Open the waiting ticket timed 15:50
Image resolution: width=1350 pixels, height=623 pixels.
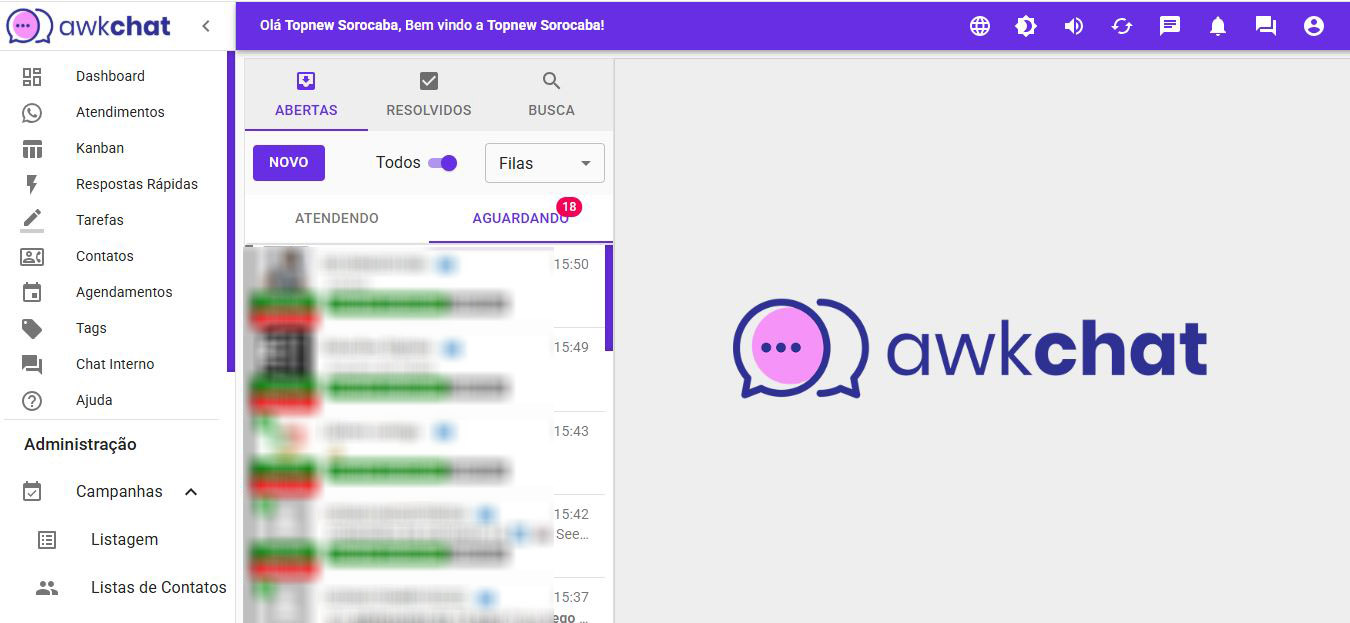(x=425, y=286)
